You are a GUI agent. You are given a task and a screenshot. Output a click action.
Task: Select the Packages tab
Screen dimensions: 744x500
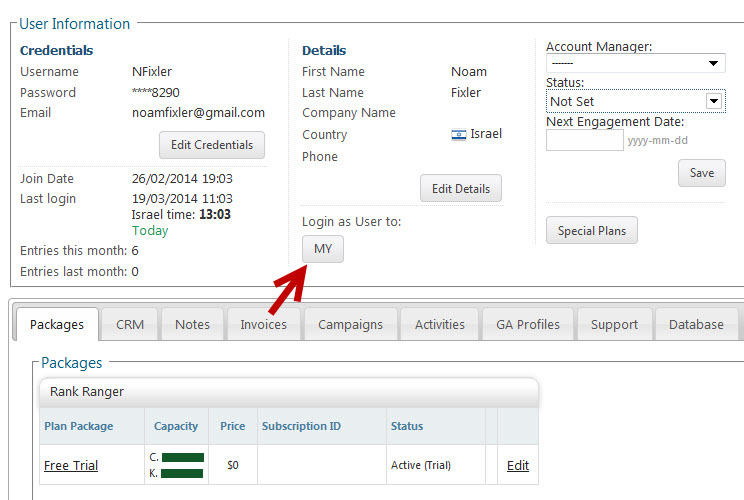[x=57, y=324]
